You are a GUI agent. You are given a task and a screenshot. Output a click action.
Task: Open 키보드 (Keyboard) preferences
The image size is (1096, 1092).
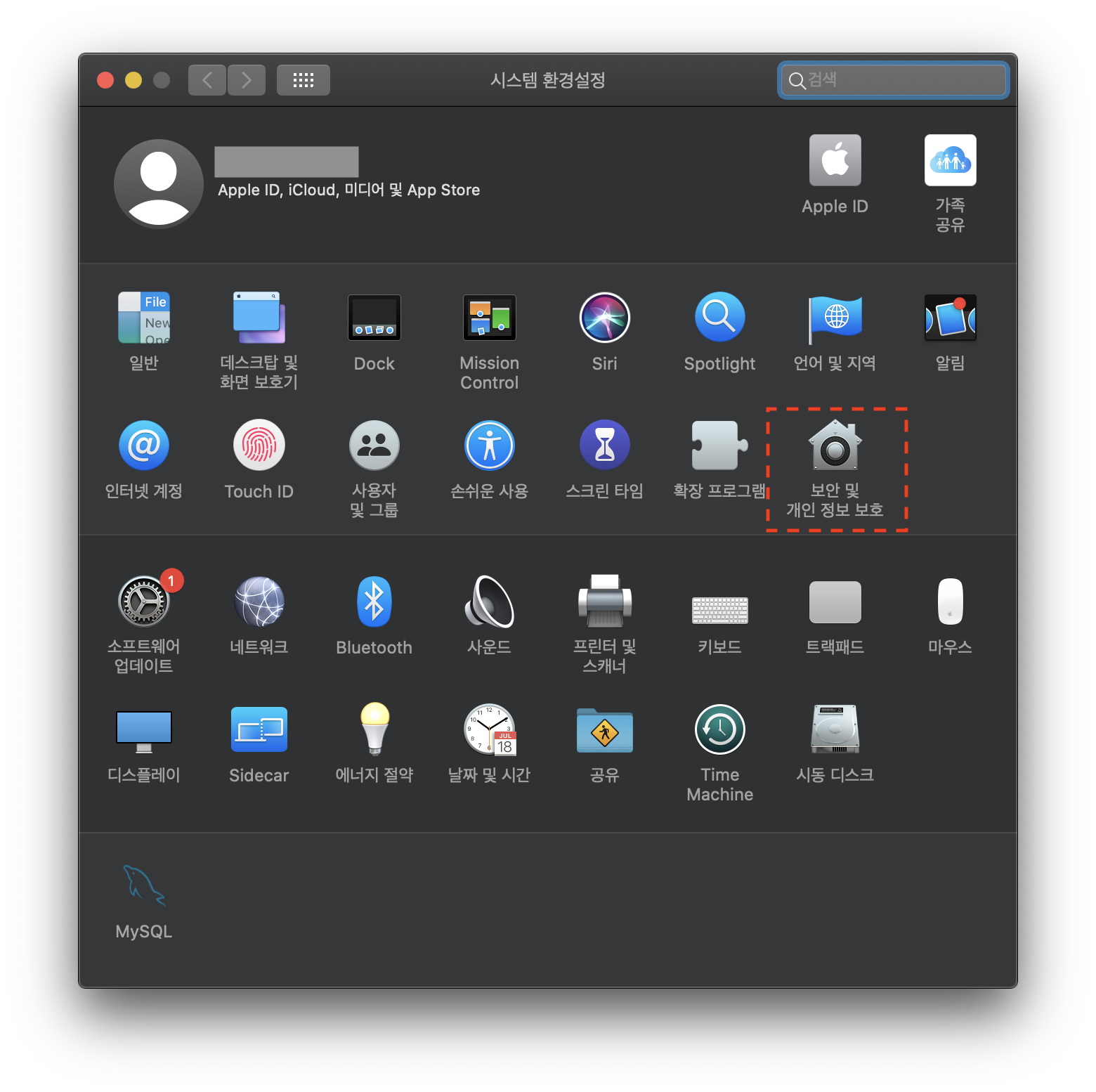[720, 610]
